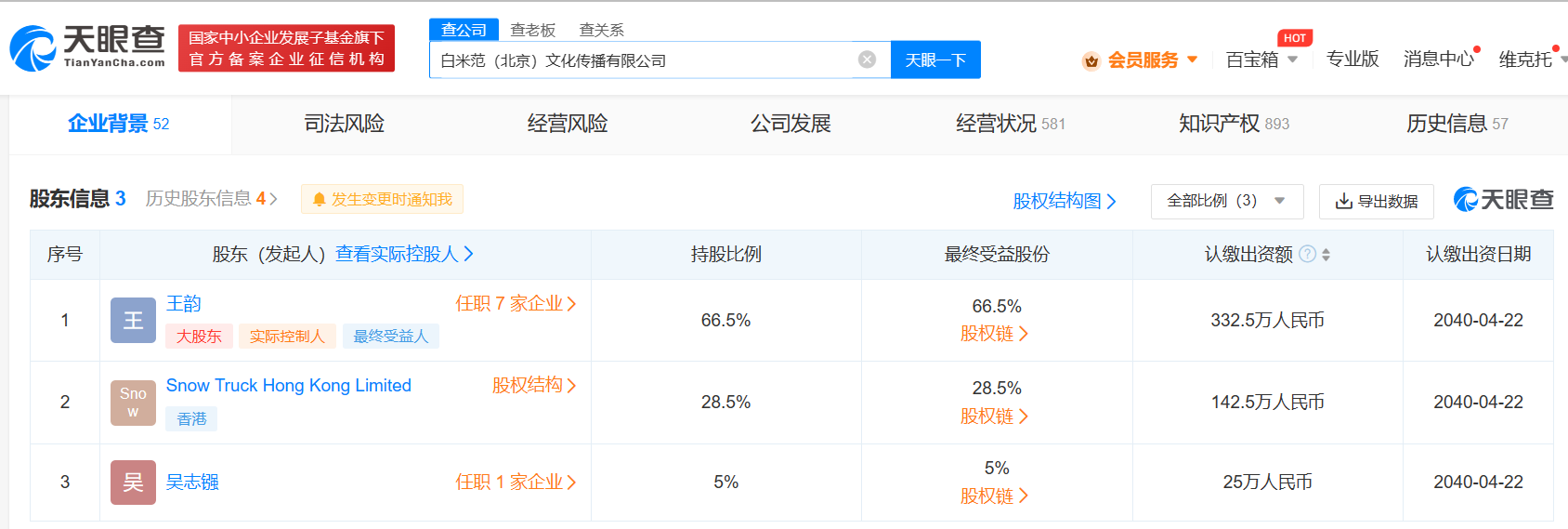Image resolution: width=1568 pixels, height=529 pixels.
Task: Switch to the 查公司 search tab
Action: pyautogui.click(x=464, y=30)
